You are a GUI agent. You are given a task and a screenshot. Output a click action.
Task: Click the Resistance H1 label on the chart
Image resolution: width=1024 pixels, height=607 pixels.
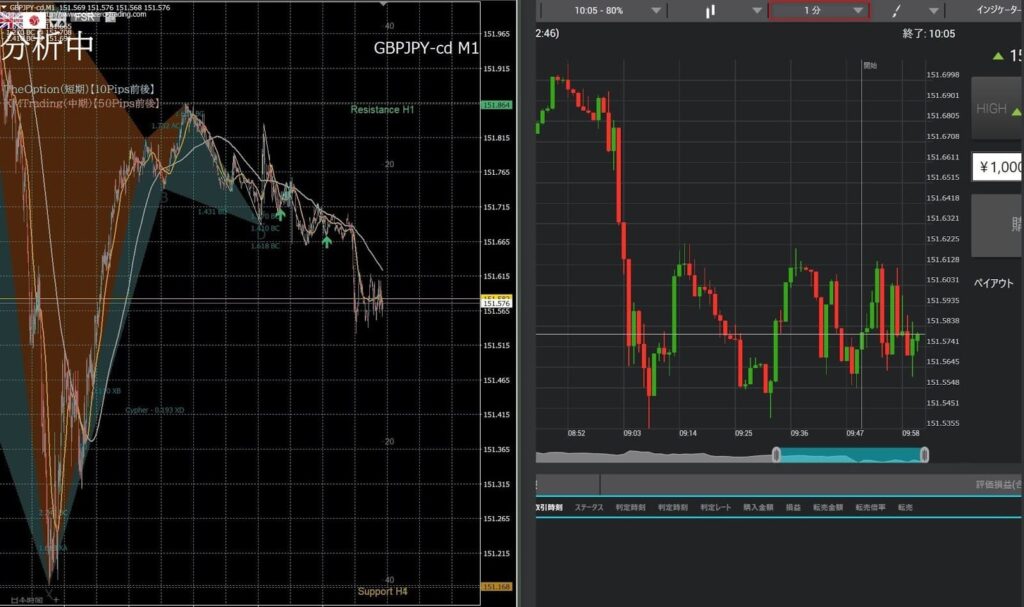pyautogui.click(x=382, y=110)
